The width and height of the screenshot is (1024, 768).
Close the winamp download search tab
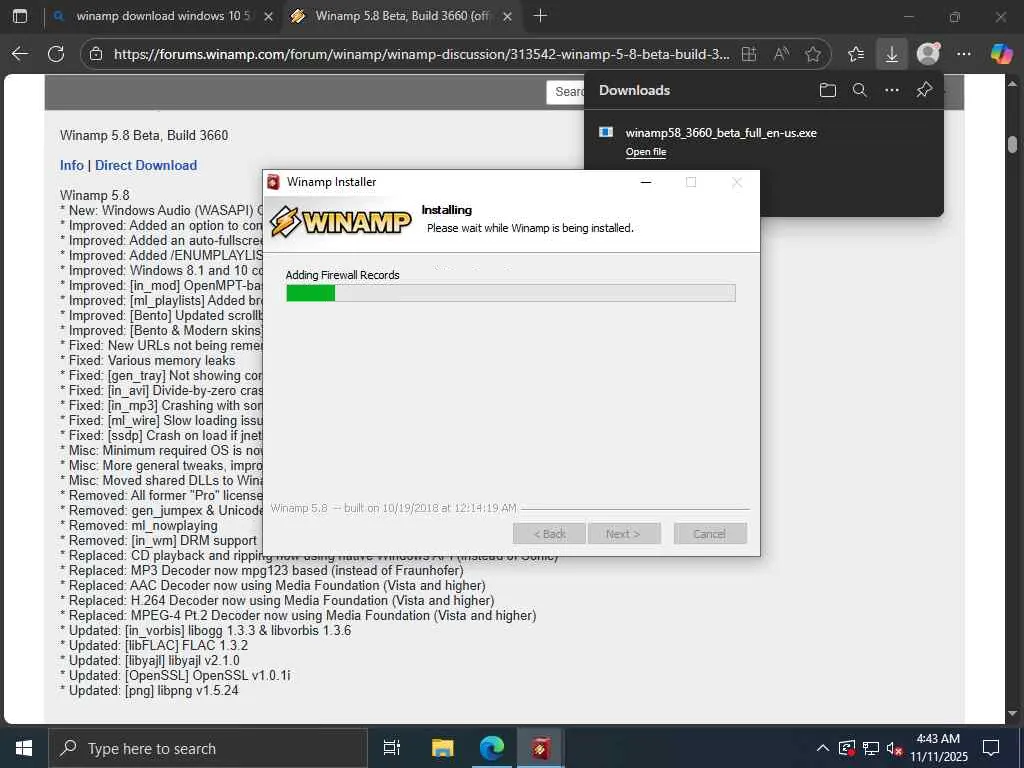268,16
